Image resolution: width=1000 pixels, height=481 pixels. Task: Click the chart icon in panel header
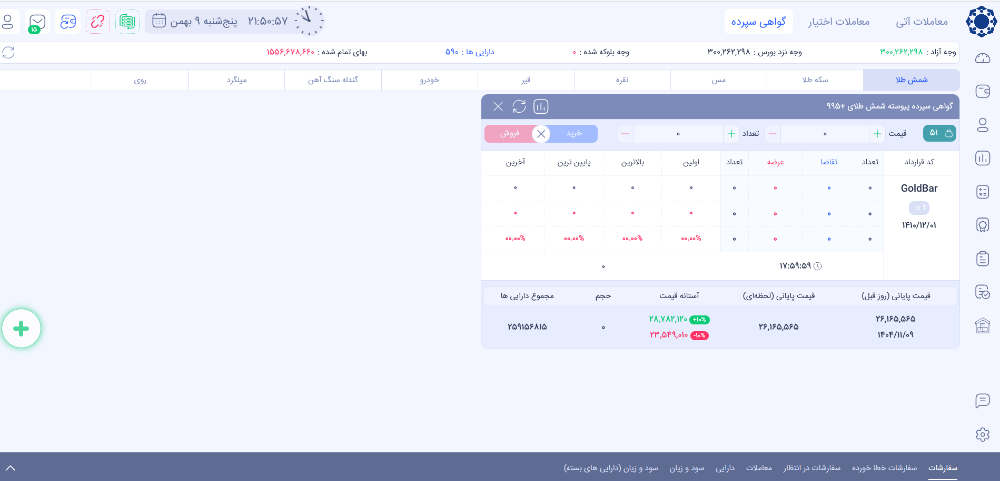(541, 106)
